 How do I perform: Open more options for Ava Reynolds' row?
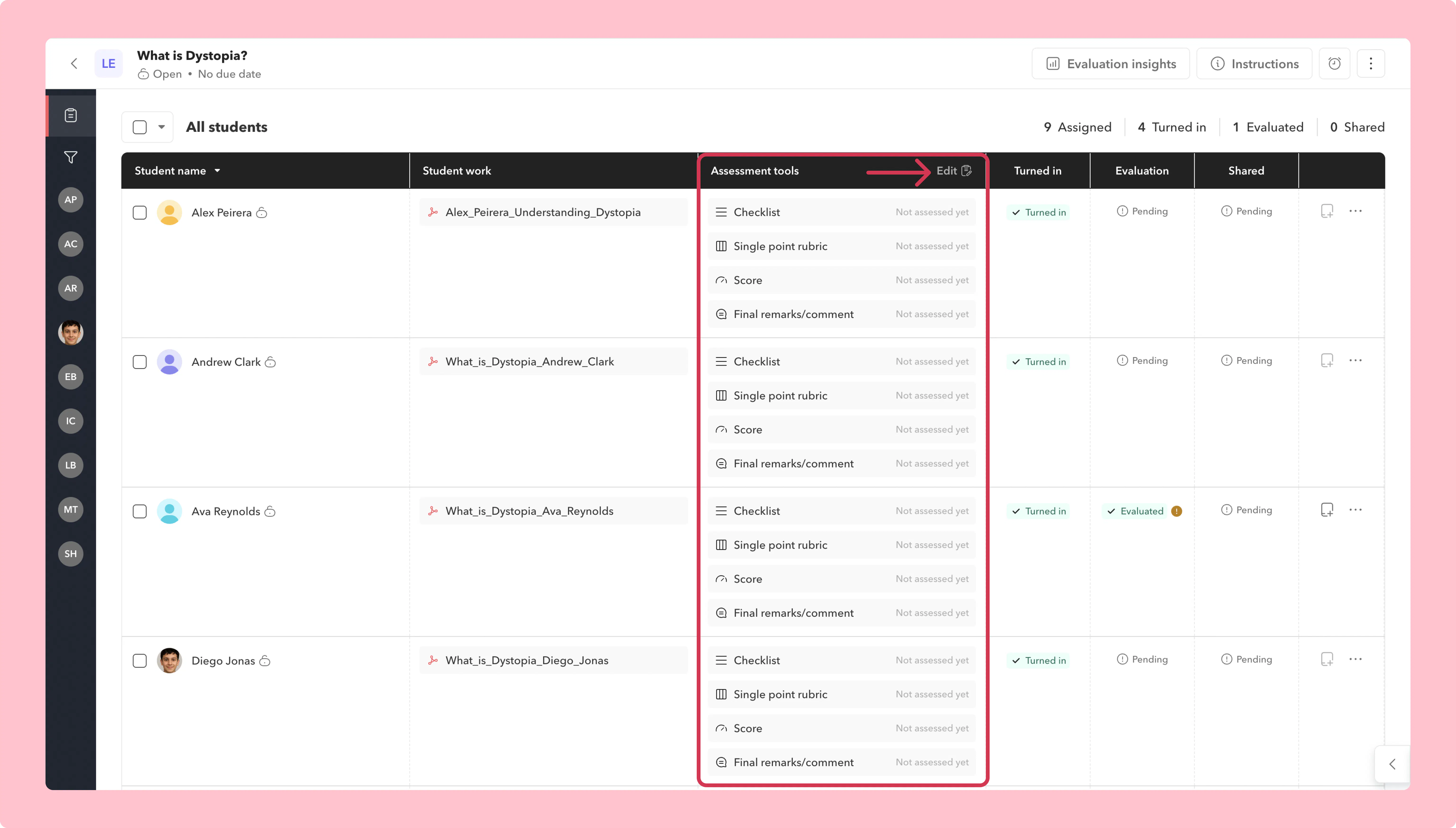(x=1356, y=510)
